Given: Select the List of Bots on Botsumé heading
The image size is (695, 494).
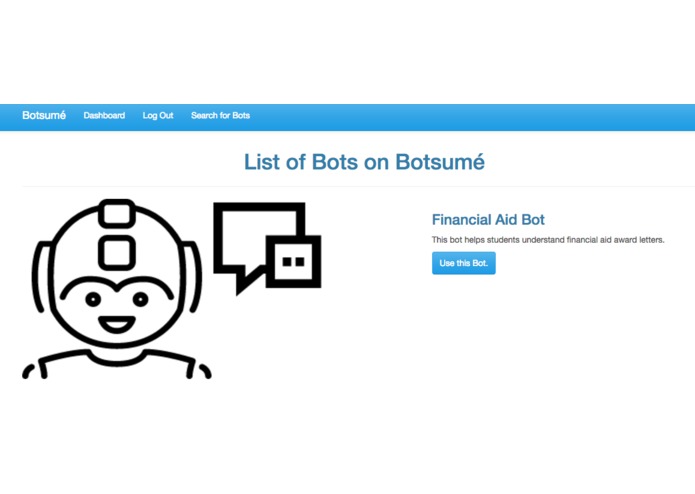Looking at the screenshot, I should [x=364, y=162].
